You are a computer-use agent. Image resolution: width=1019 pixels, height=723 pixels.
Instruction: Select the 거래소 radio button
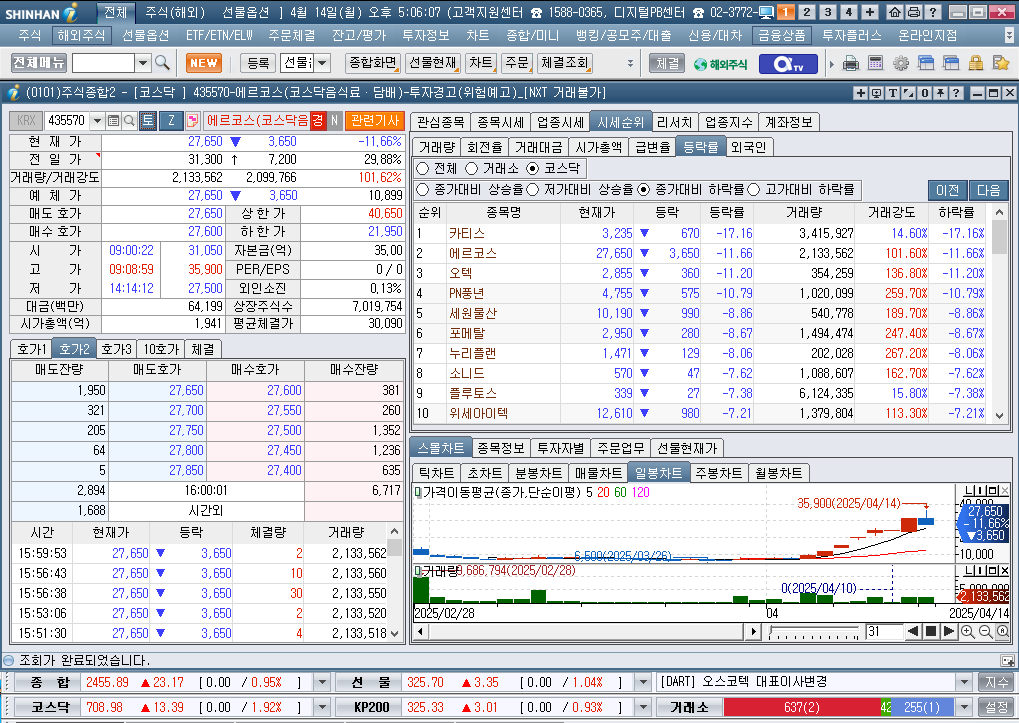(472, 168)
